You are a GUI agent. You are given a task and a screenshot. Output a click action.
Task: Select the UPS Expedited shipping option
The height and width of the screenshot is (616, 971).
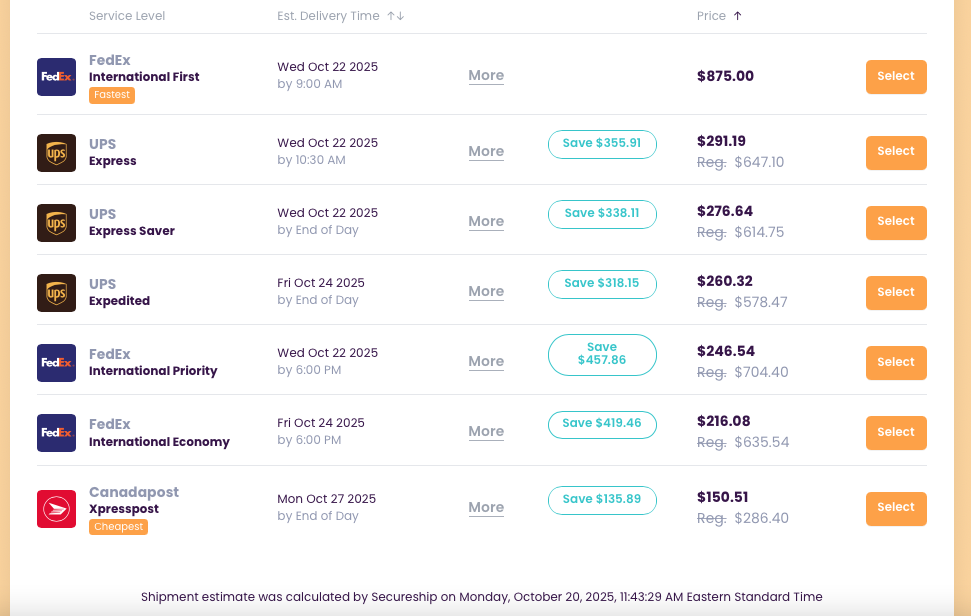coord(896,292)
